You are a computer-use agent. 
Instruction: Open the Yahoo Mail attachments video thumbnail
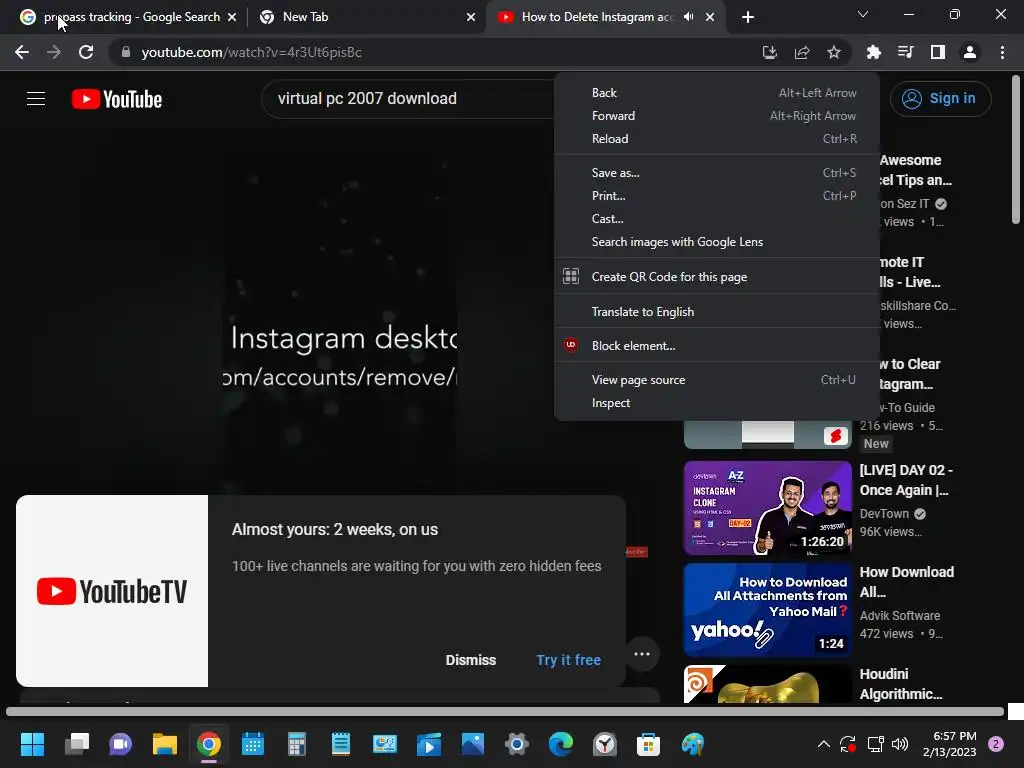(767, 610)
